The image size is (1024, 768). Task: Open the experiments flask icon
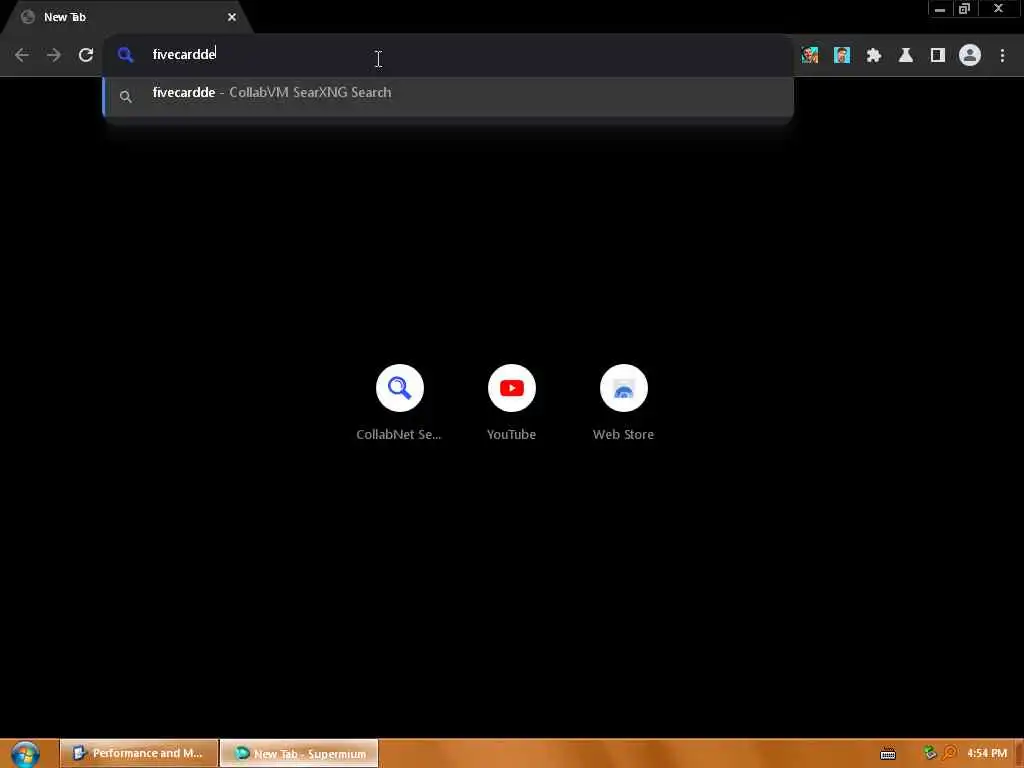coord(906,55)
